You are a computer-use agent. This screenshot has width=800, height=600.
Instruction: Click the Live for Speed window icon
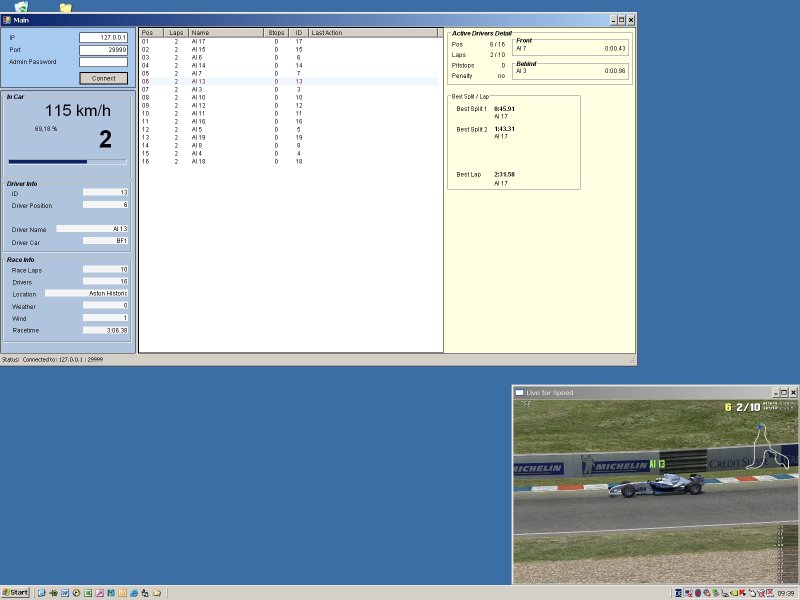(x=519, y=392)
